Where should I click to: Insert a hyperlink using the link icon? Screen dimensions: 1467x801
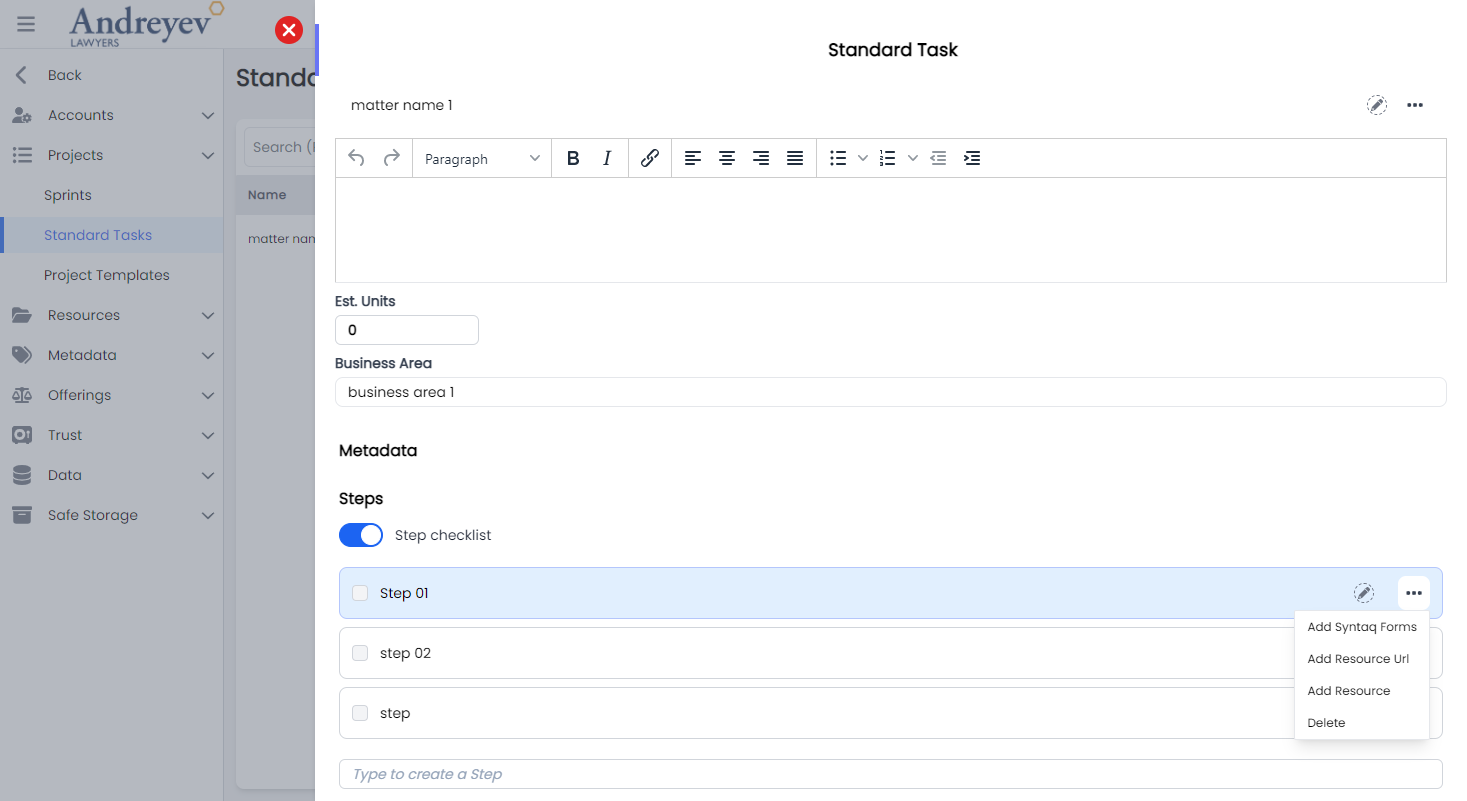click(x=649, y=157)
